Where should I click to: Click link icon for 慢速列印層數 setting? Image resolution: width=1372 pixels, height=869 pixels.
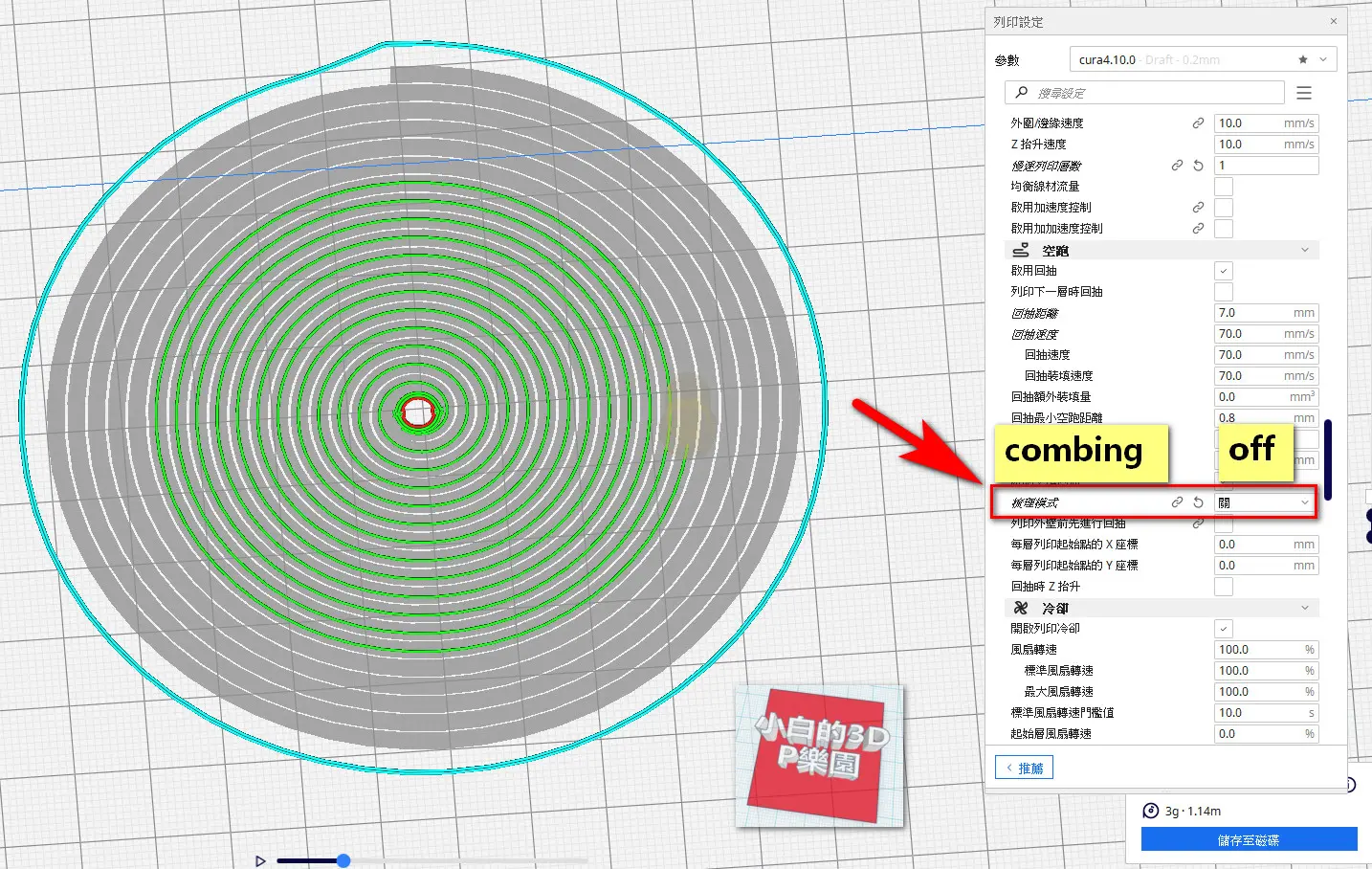point(1178,166)
